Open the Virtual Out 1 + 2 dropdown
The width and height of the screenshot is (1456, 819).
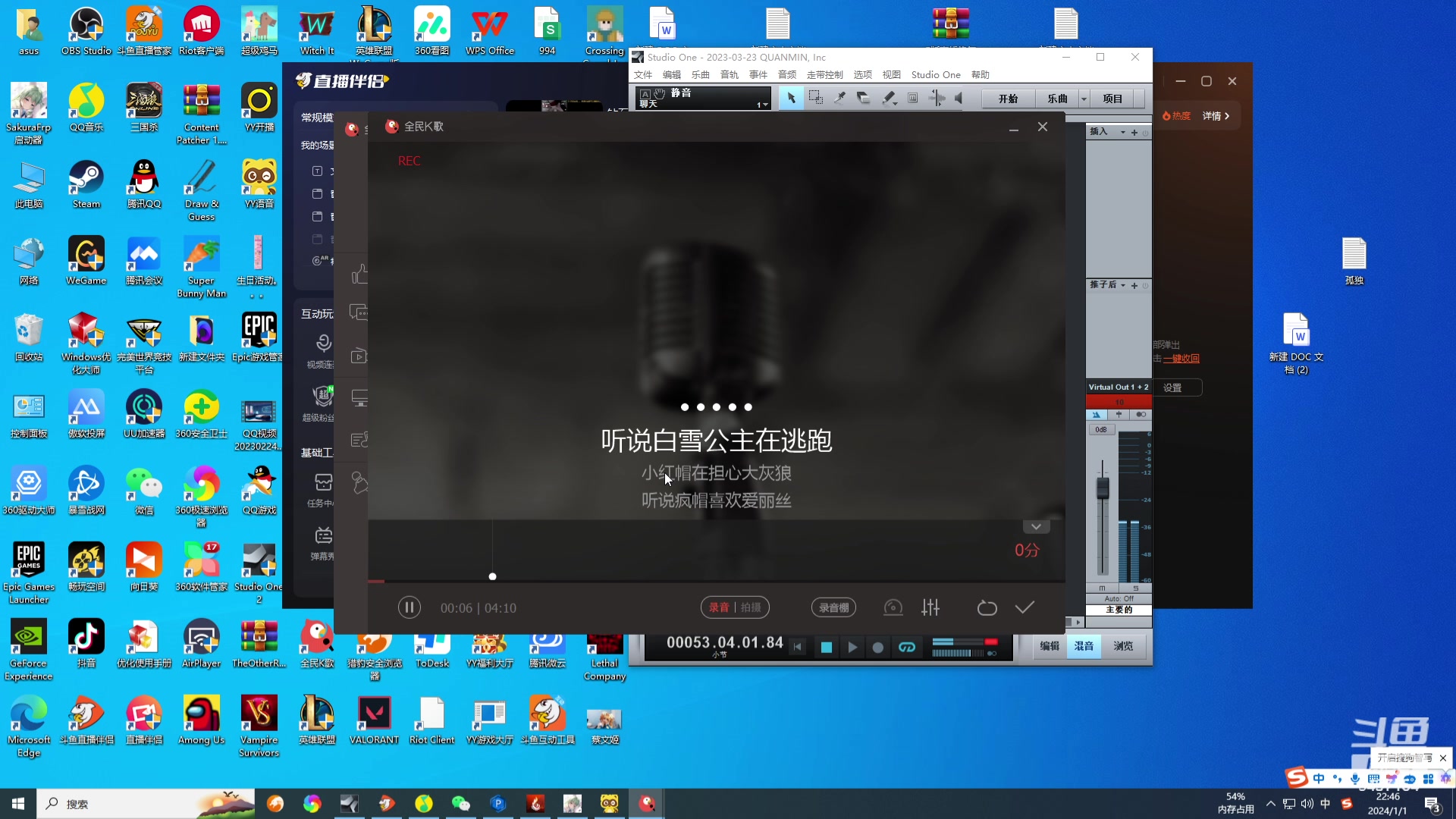pyautogui.click(x=1119, y=387)
